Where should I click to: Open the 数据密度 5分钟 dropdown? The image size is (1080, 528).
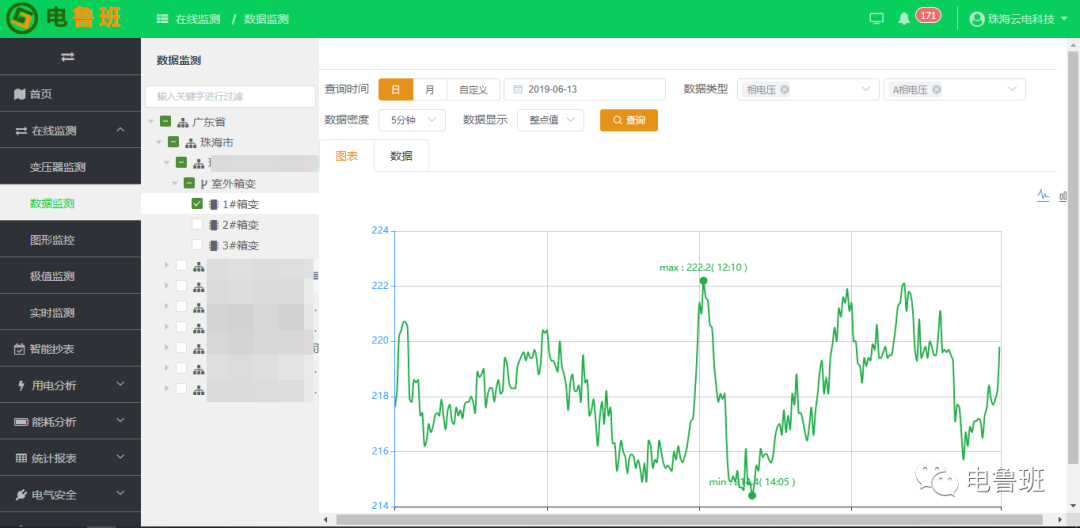tap(413, 120)
